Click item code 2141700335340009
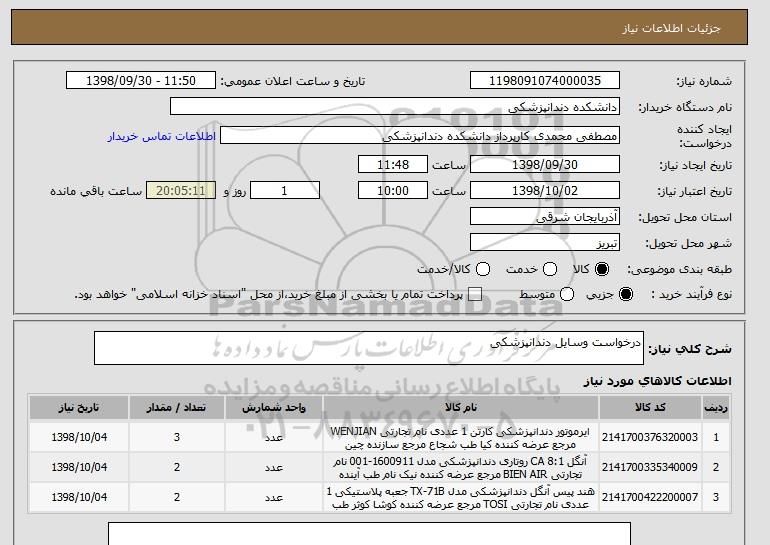770x545 pixels. [x=650, y=467]
